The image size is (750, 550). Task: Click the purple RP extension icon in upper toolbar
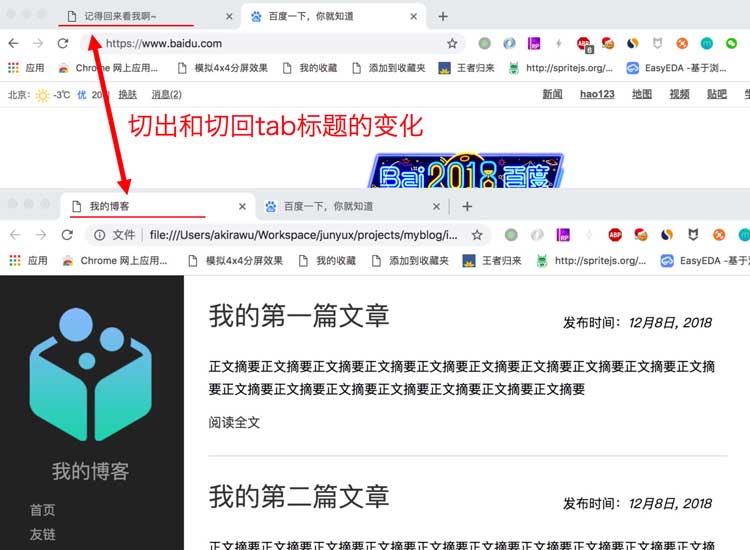[534, 44]
